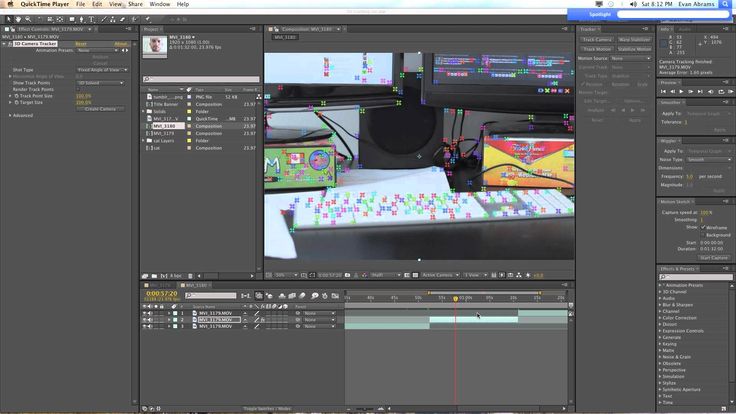Open the View menu
The width and height of the screenshot is (736, 414).
coord(115,4)
